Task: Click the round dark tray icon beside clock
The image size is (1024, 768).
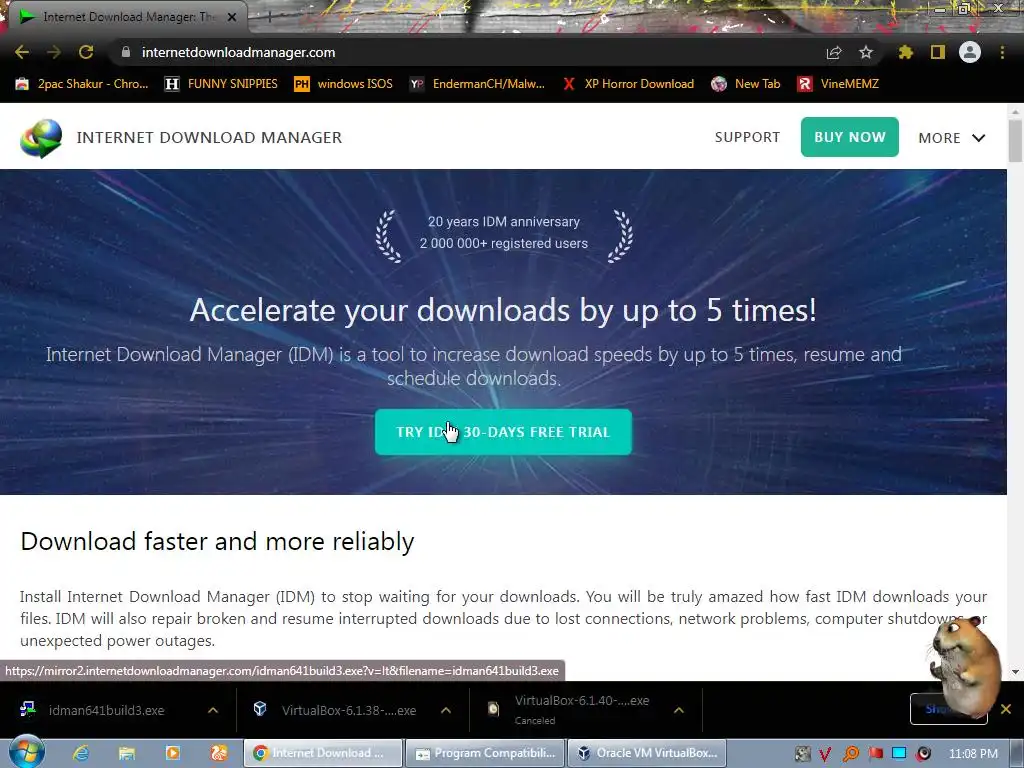Action: pos(923,754)
